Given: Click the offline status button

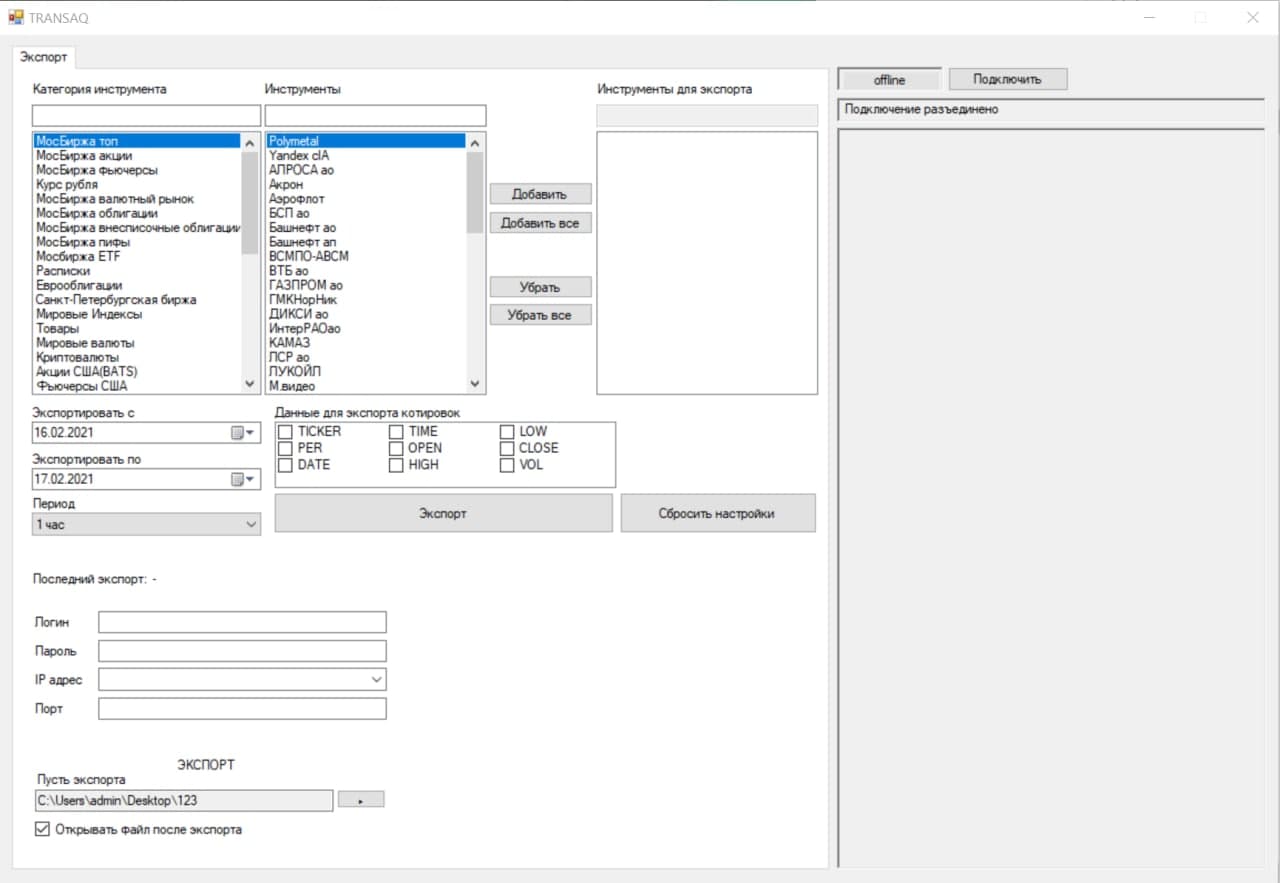Looking at the screenshot, I should click(x=889, y=79).
